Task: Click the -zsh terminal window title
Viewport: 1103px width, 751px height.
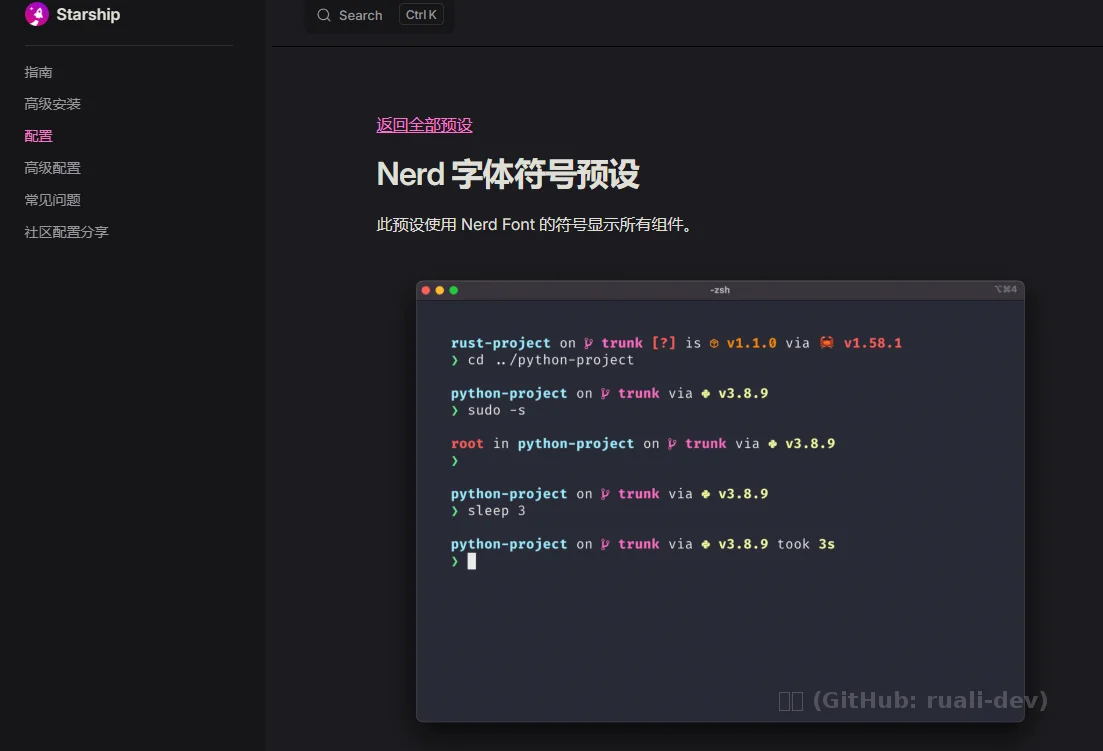Action: 720,290
